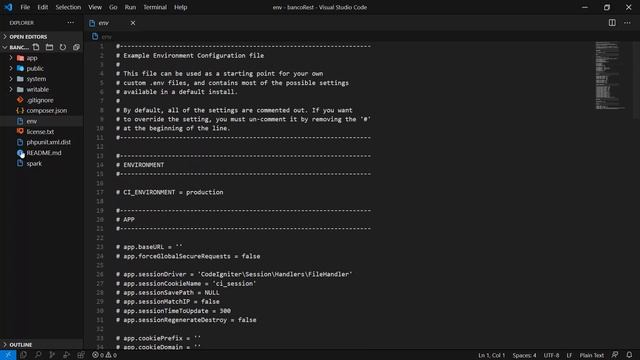The image size is (640, 360).
Task: Open the Go menu
Action: tap(113, 7)
